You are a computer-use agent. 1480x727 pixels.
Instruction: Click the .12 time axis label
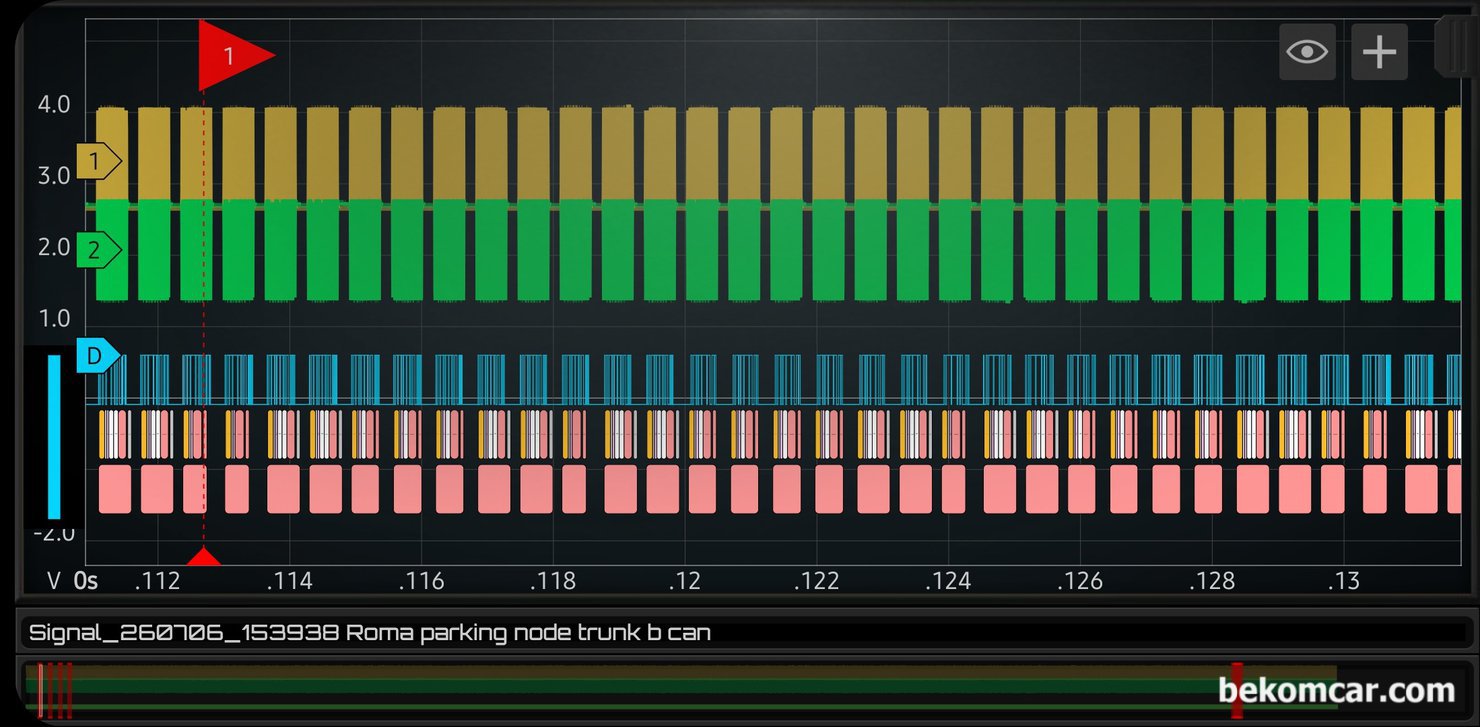click(685, 581)
